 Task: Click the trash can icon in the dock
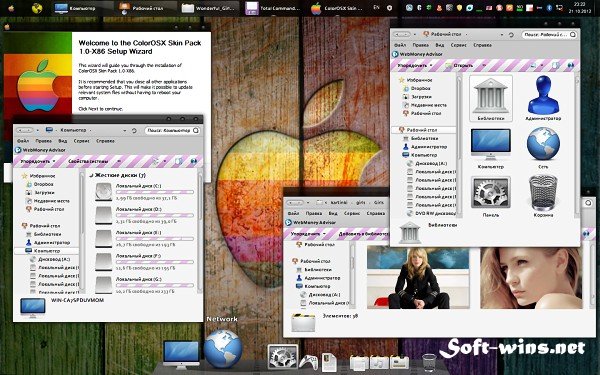(429, 362)
